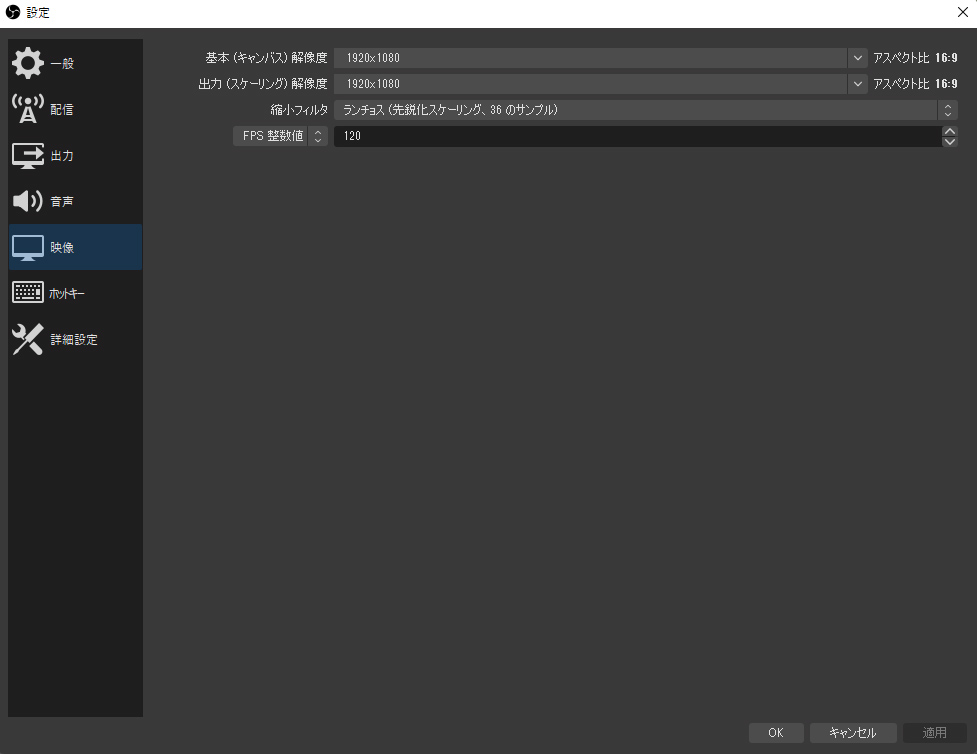Select the Audio speaker icon
The image size is (977, 754).
click(x=28, y=201)
